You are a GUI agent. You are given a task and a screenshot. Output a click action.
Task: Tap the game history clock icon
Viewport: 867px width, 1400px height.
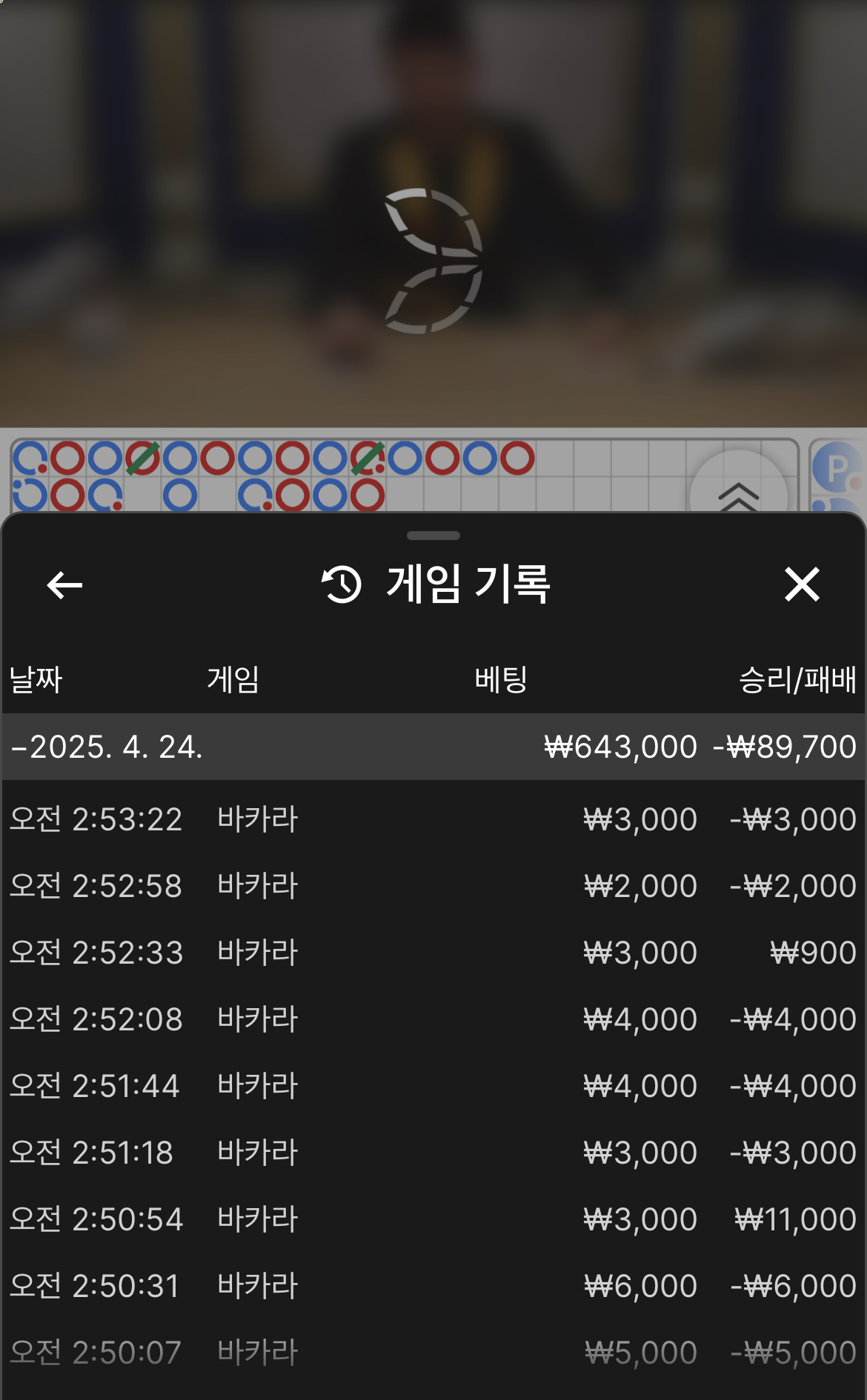coord(342,584)
